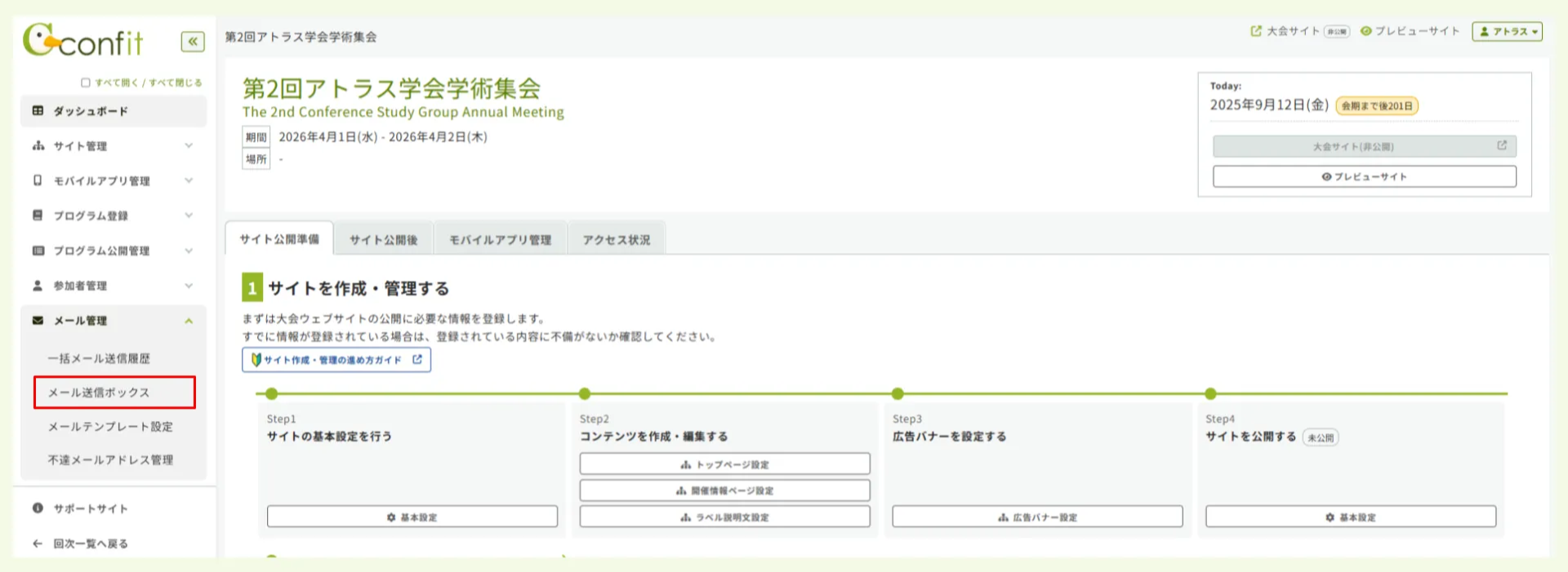Expand the プログラム公開管理 chevron
Image resolution: width=1568 pixels, height=572 pixels.
(189, 251)
